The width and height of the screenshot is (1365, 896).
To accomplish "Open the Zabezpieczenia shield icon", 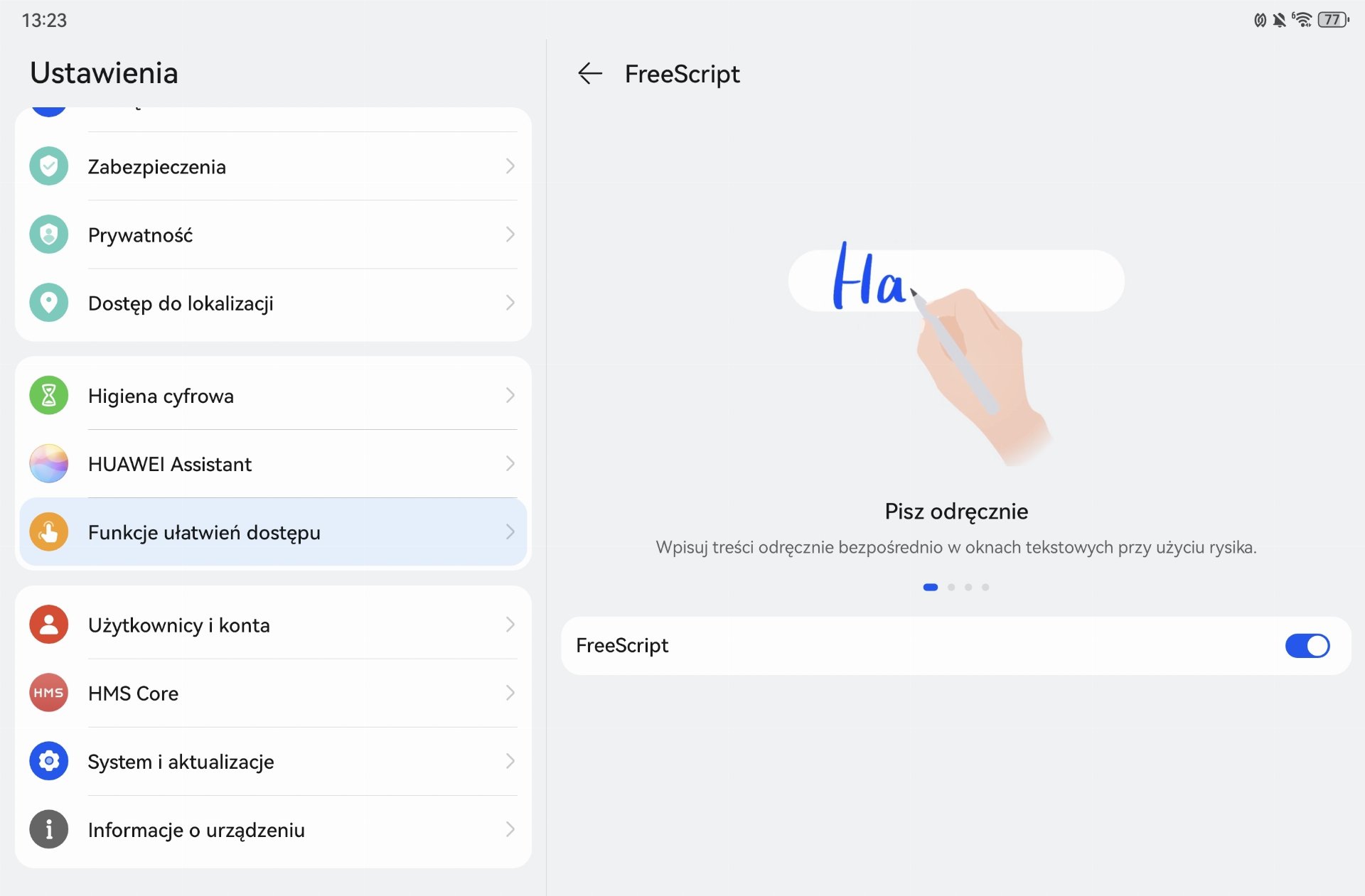I will pos(48,166).
